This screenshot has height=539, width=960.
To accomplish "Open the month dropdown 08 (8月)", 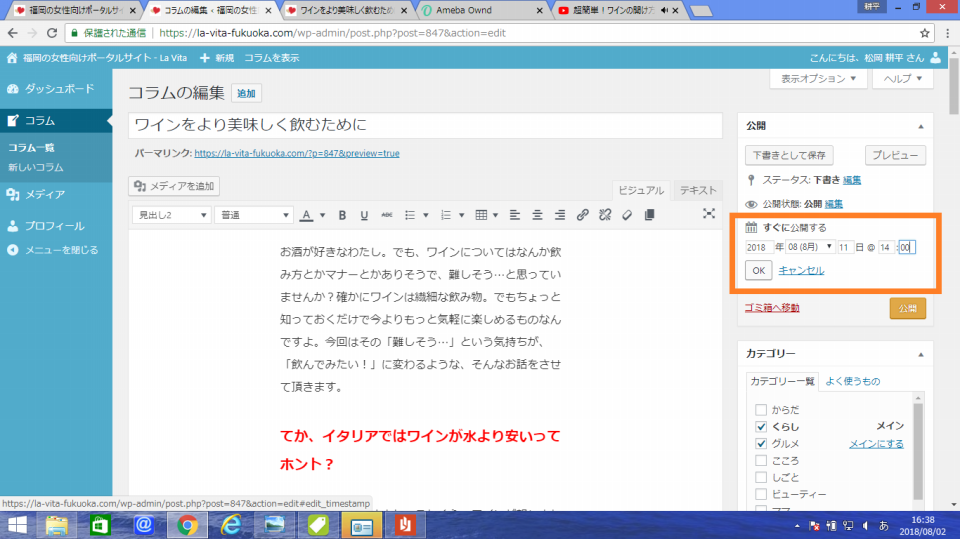I will click(810, 247).
